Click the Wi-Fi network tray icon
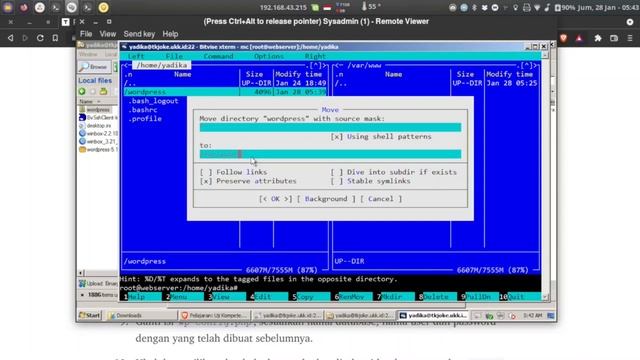640x360 pixels. click(x=537, y=7)
